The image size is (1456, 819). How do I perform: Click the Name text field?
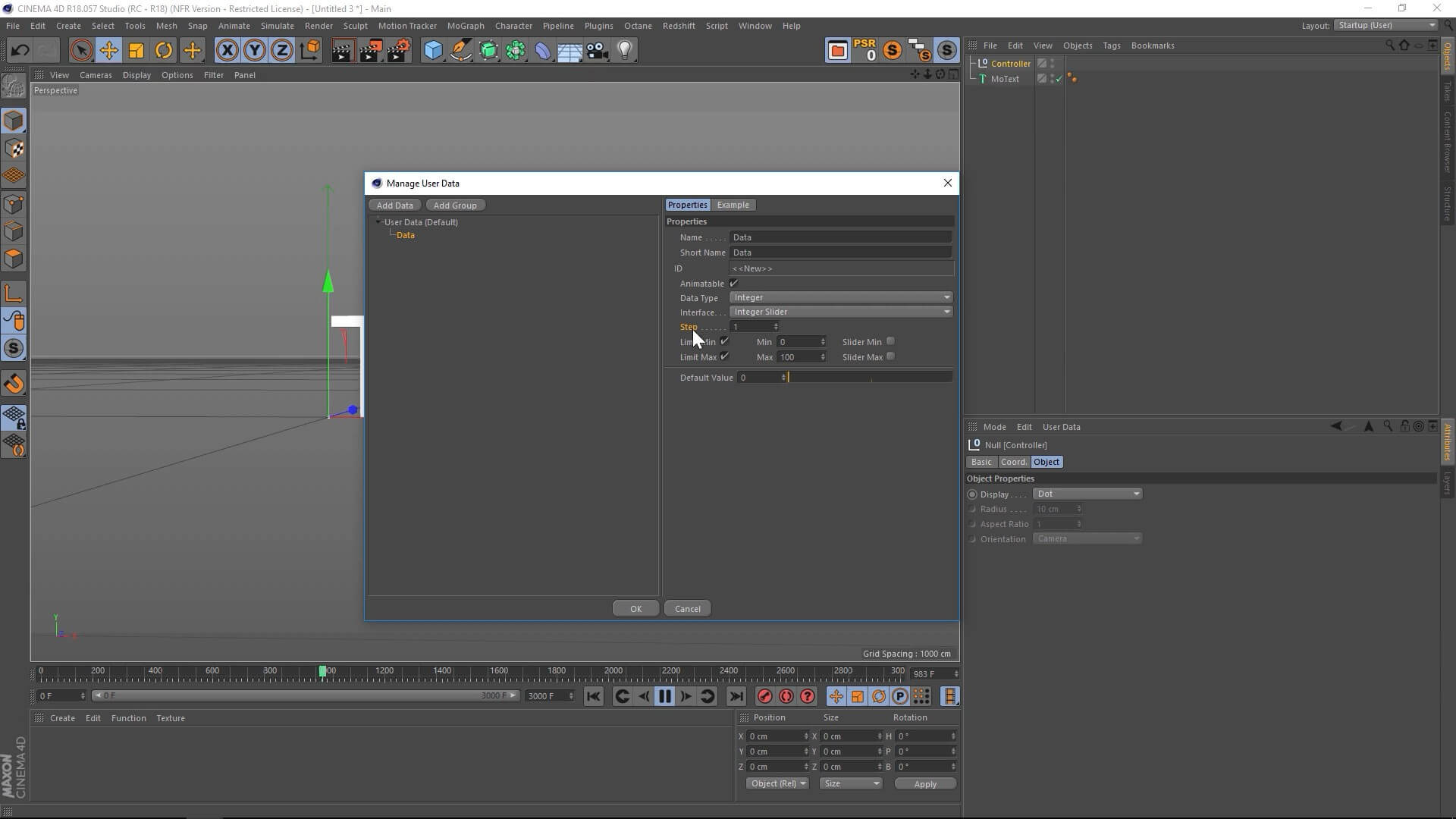(840, 237)
